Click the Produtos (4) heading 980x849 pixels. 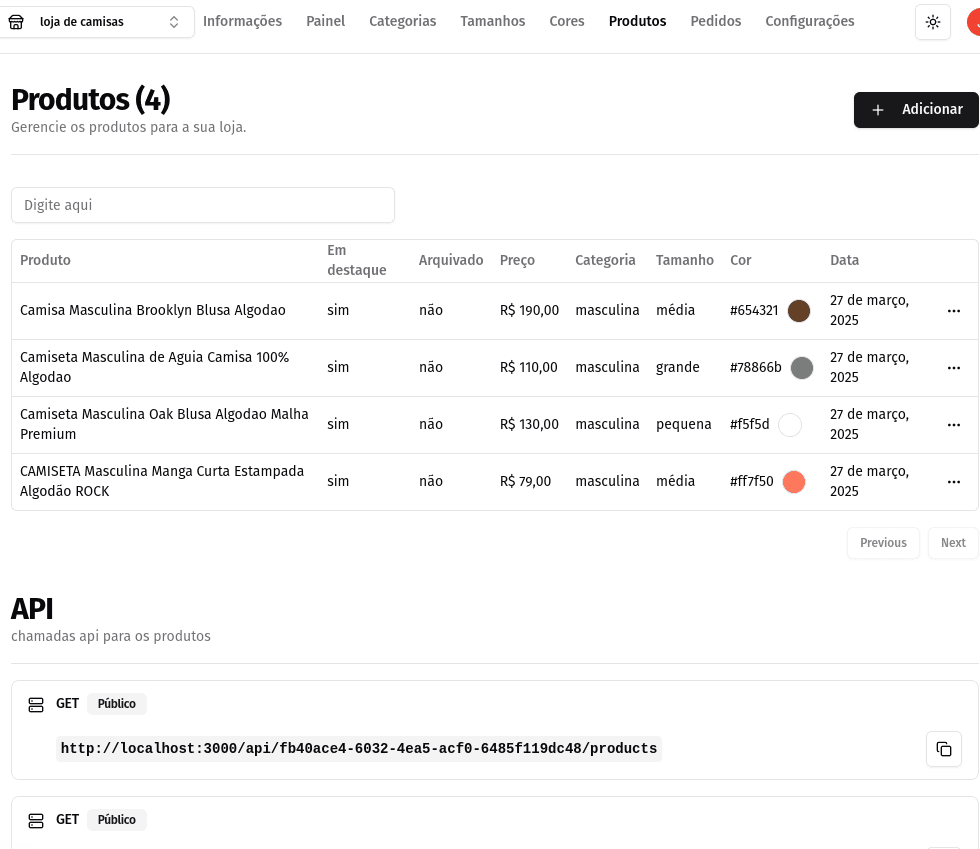coord(91,99)
